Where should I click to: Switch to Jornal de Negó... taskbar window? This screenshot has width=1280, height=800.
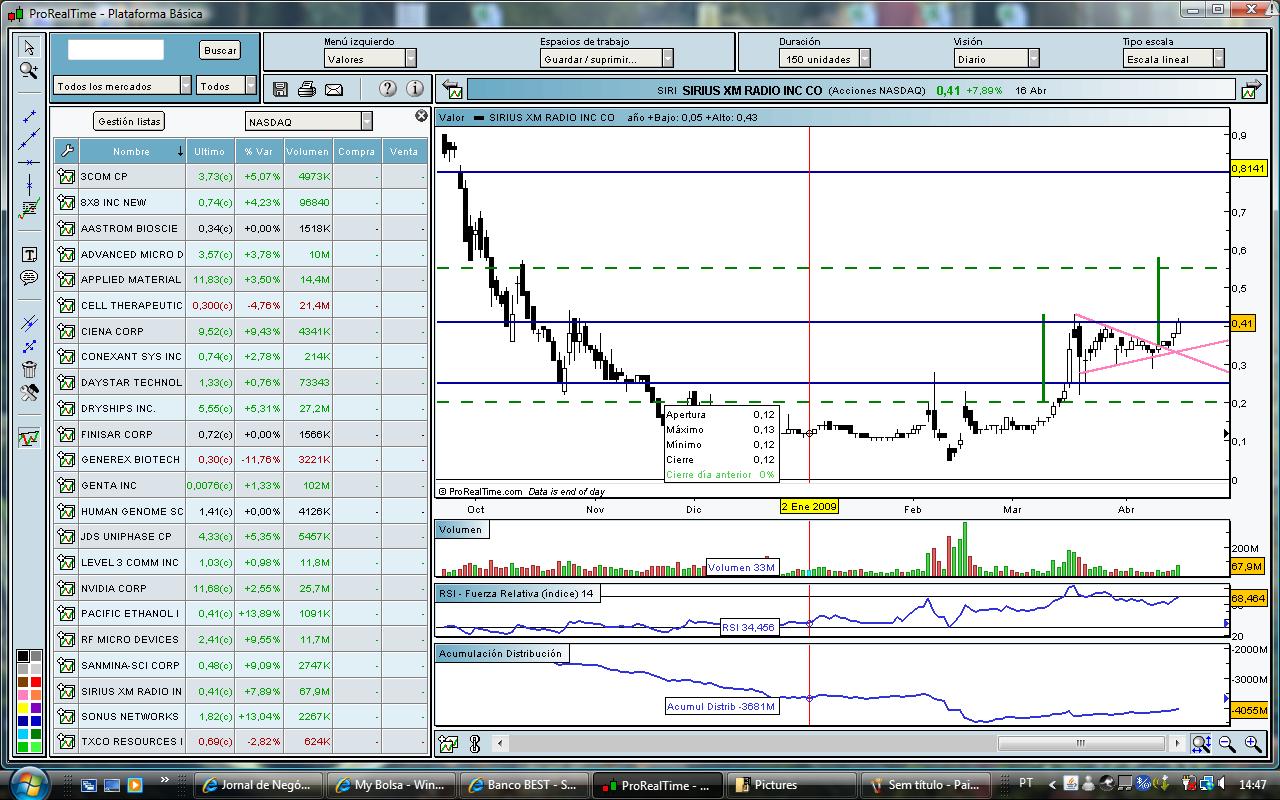[260, 785]
